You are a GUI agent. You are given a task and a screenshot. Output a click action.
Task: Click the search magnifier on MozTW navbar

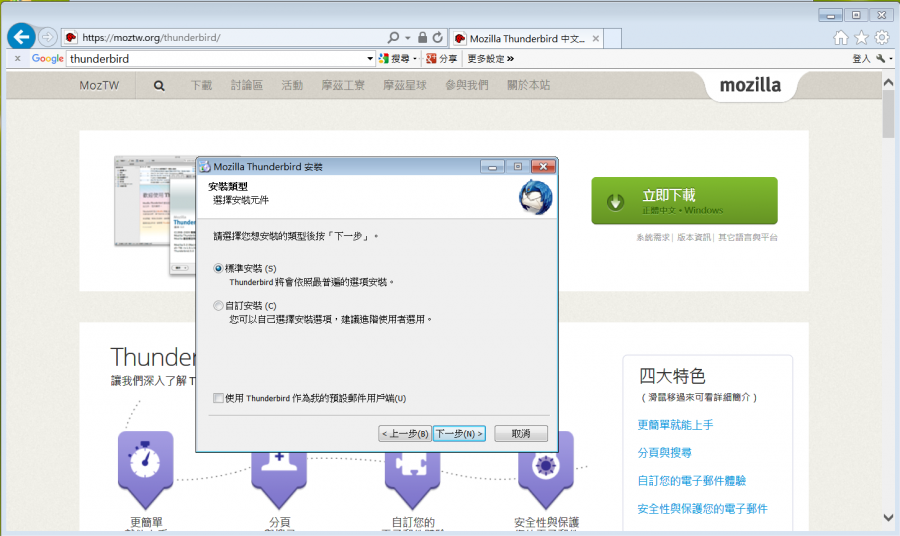point(159,86)
